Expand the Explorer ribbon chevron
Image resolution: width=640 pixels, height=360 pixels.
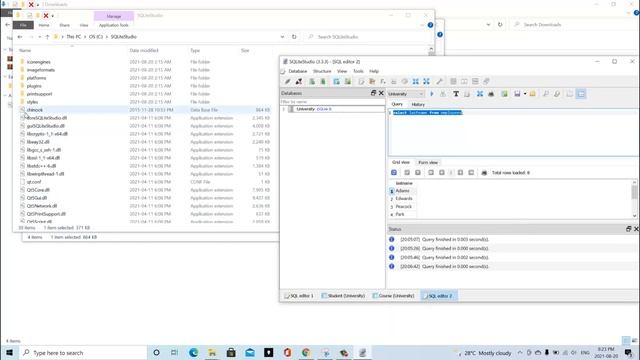pos(422,25)
